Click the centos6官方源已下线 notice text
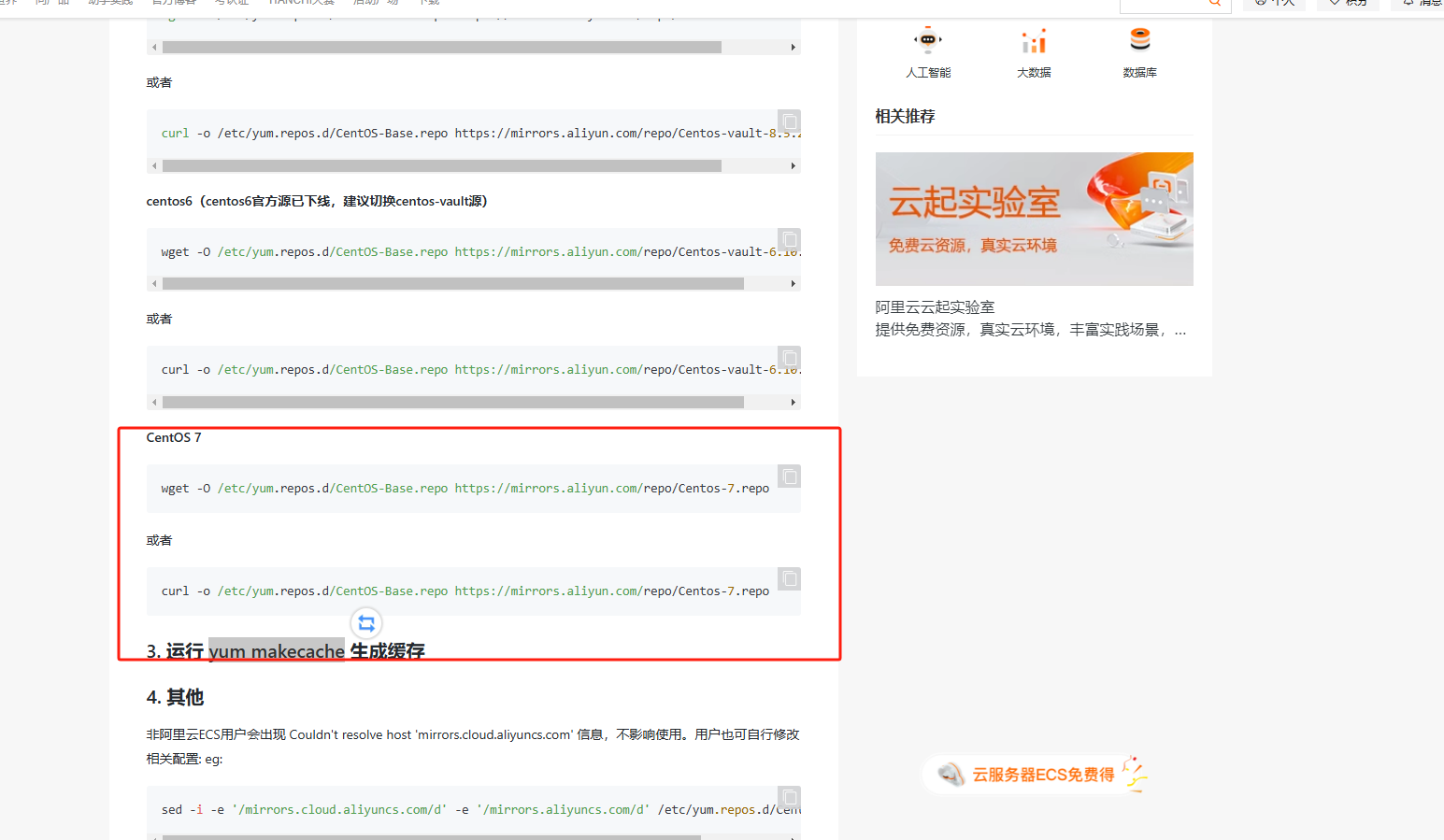 click(x=317, y=201)
